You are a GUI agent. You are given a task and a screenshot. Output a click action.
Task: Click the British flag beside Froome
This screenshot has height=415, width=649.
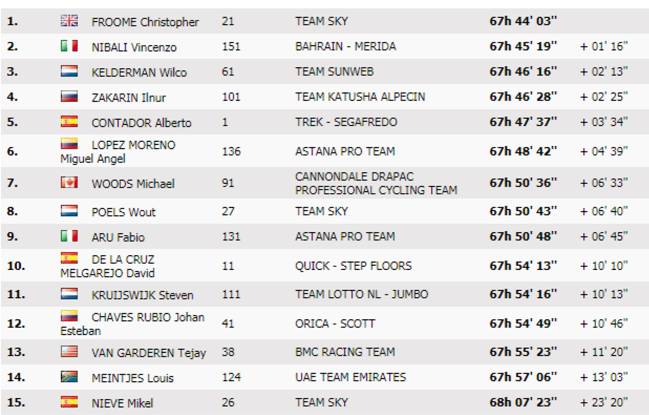[69, 21]
